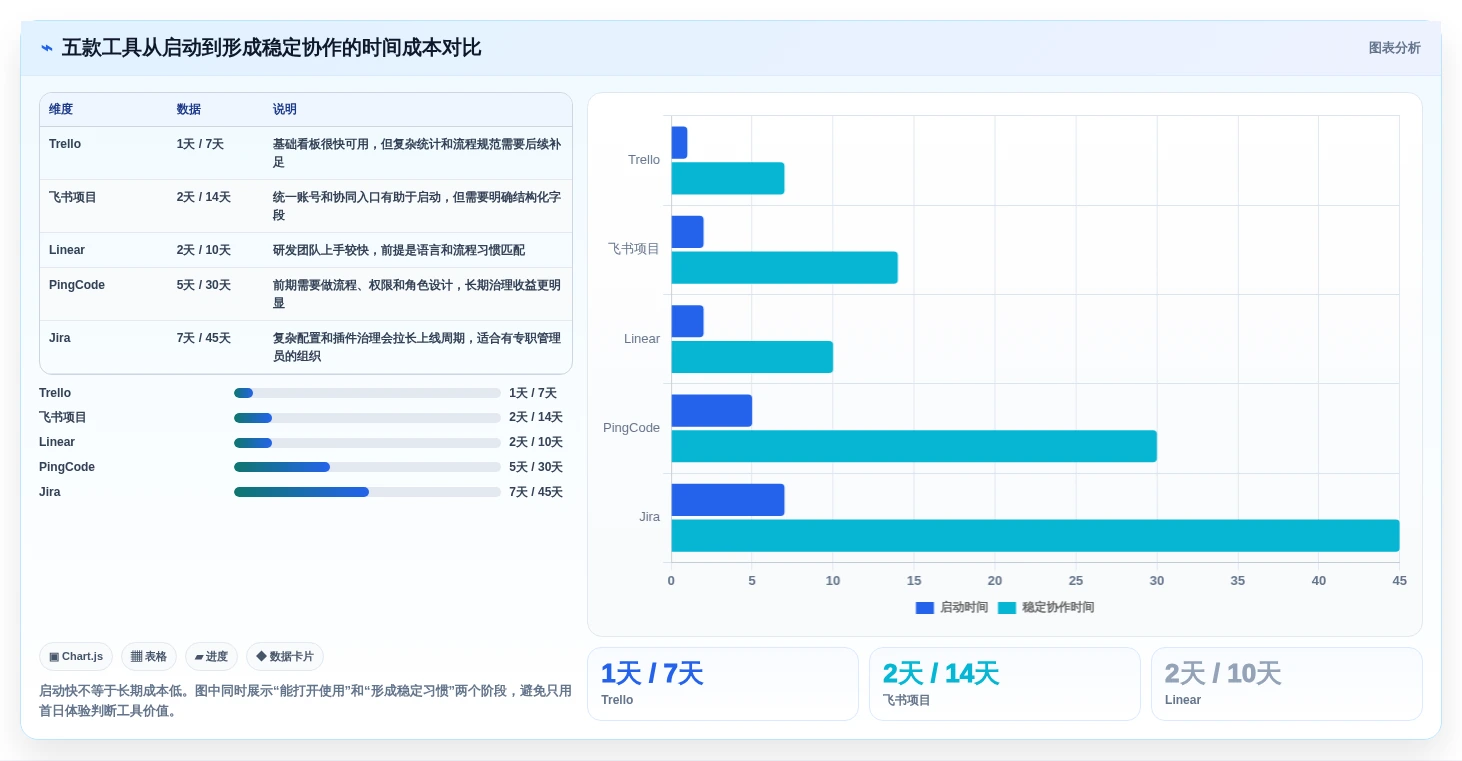
Task: Click Jira's blue startup chart bar
Action: [x=727, y=500]
